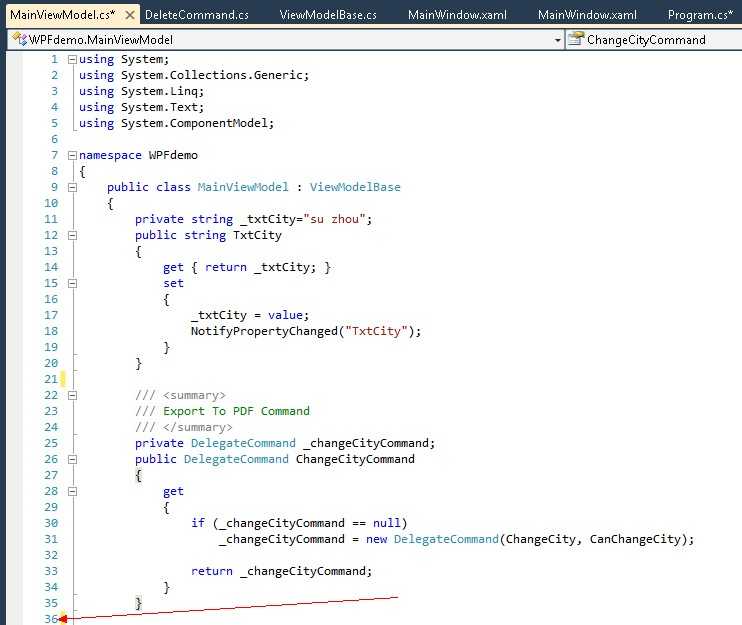The image size is (742, 625).
Task: Switch to the DeleteCommand.cs tab
Action: (196, 15)
